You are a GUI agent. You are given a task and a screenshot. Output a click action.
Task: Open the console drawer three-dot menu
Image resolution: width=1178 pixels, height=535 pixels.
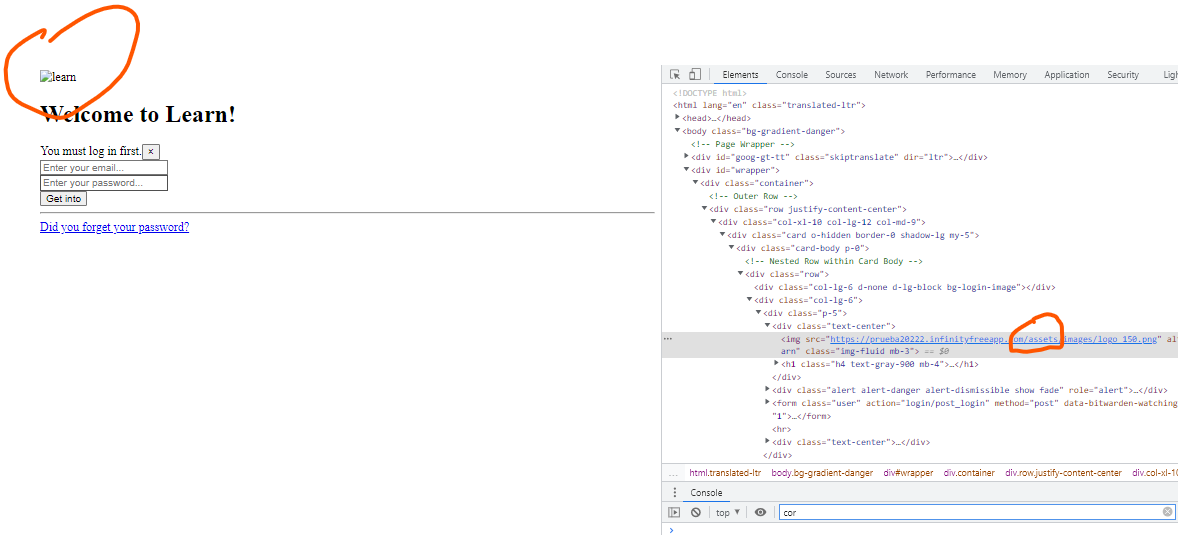(x=674, y=493)
